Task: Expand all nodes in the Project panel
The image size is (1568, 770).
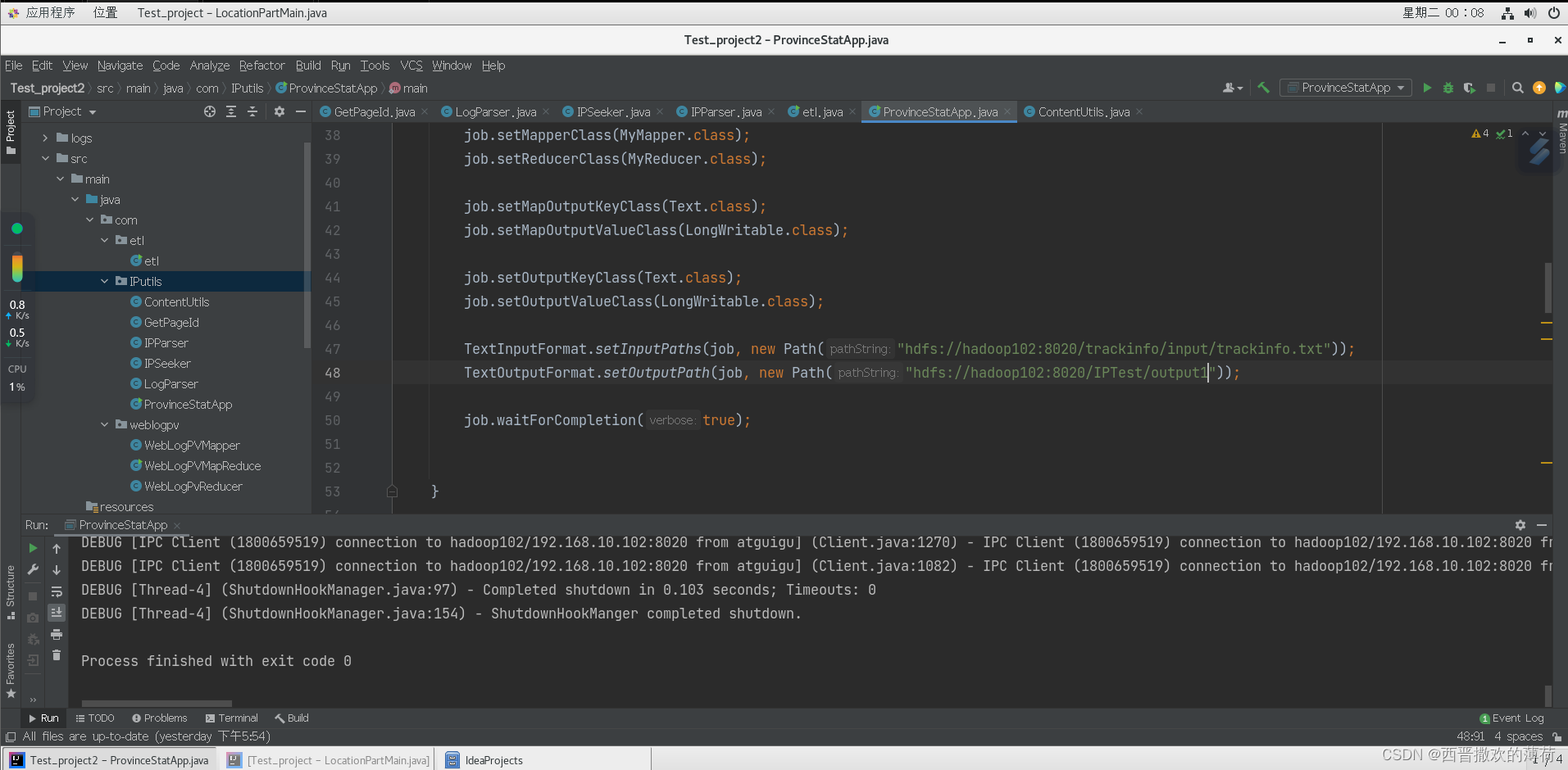Action: click(231, 111)
